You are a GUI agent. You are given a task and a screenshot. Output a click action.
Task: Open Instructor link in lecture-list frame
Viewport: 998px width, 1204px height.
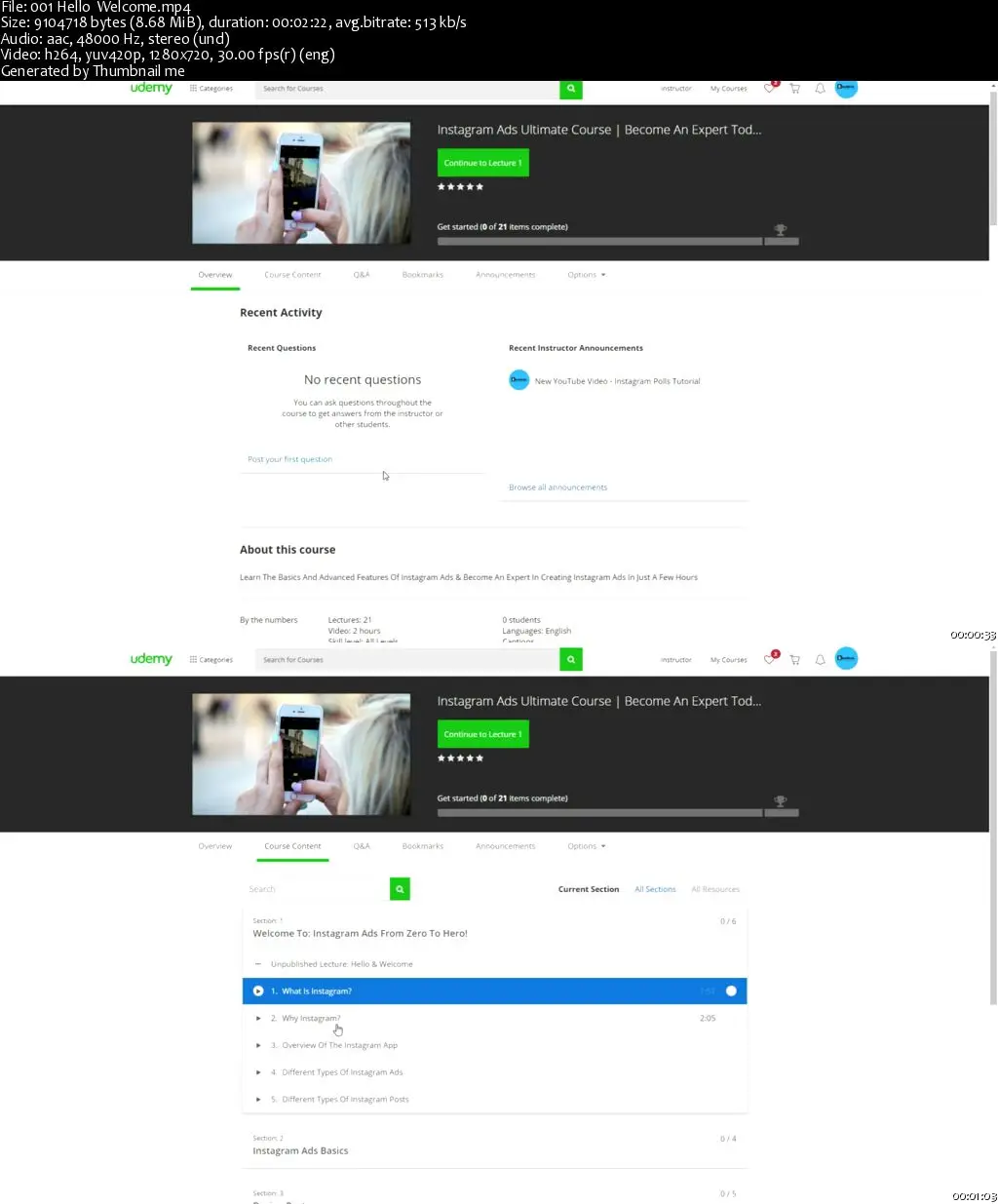click(x=676, y=660)
